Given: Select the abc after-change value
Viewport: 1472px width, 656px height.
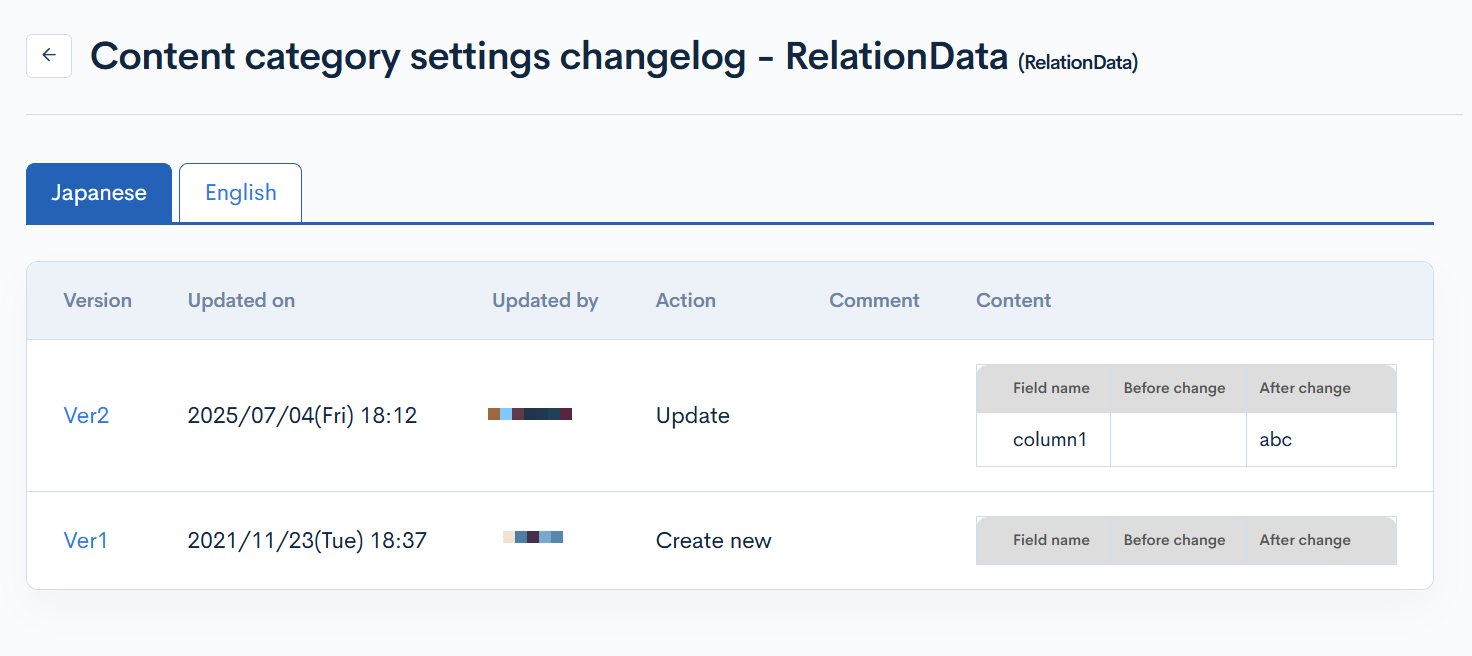Looking at the screenshot, I should (x=1275, y=440).
